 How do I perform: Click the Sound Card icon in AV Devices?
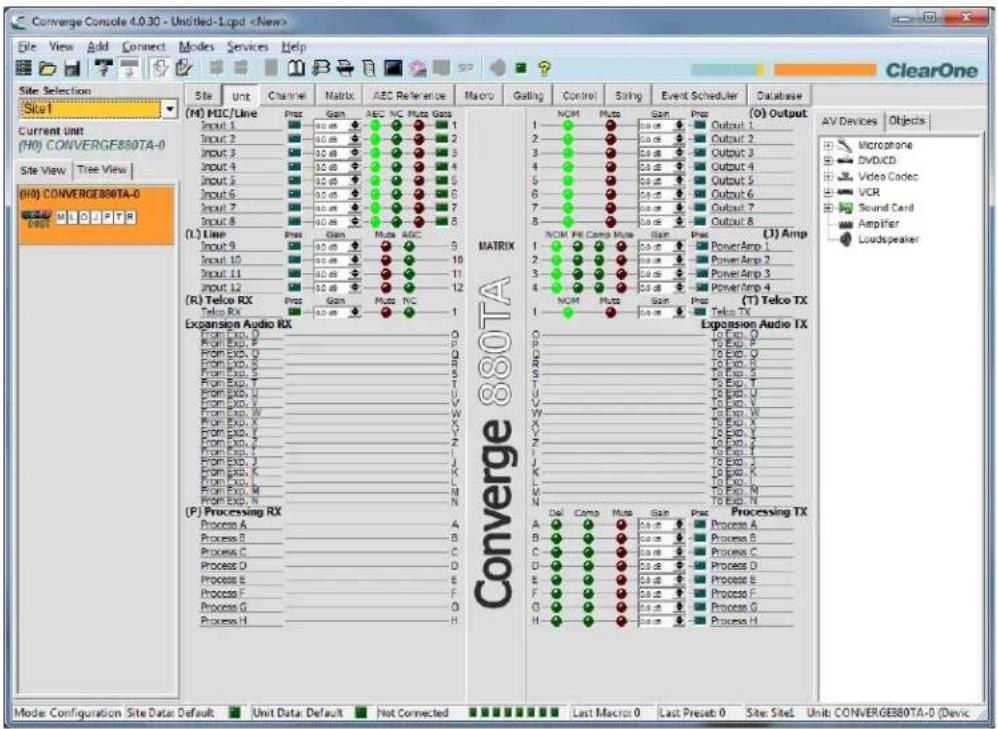(845, 208)
